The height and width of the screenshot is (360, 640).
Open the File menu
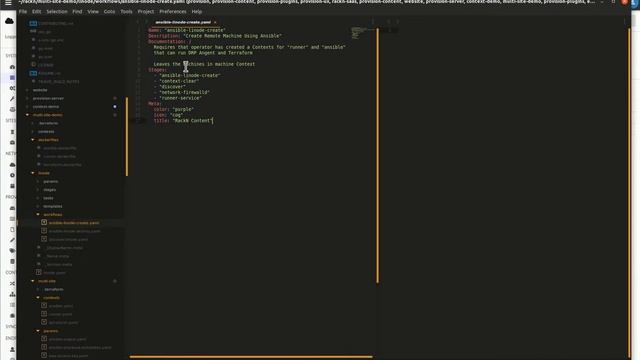pos(23,11)
